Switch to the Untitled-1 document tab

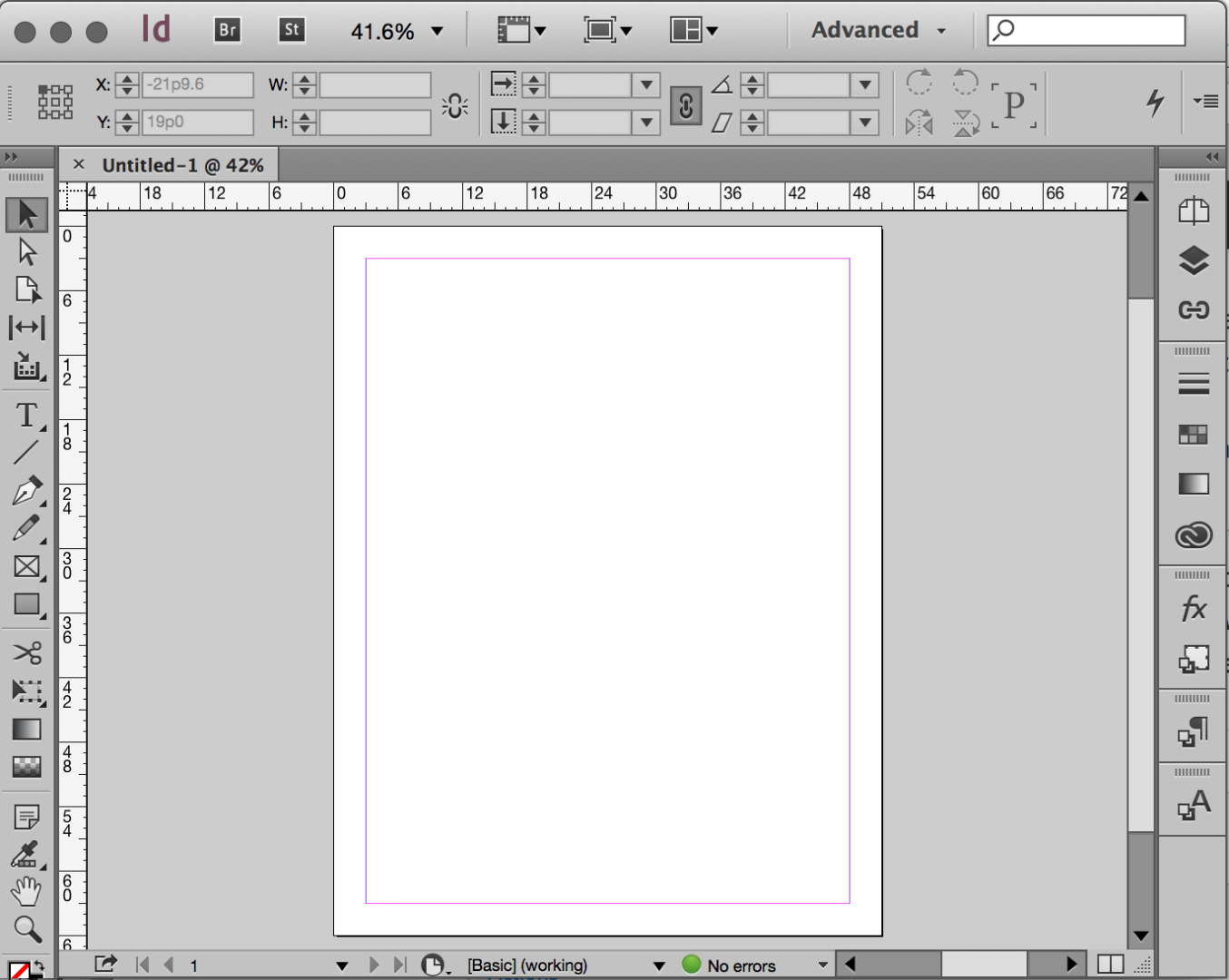182,164
